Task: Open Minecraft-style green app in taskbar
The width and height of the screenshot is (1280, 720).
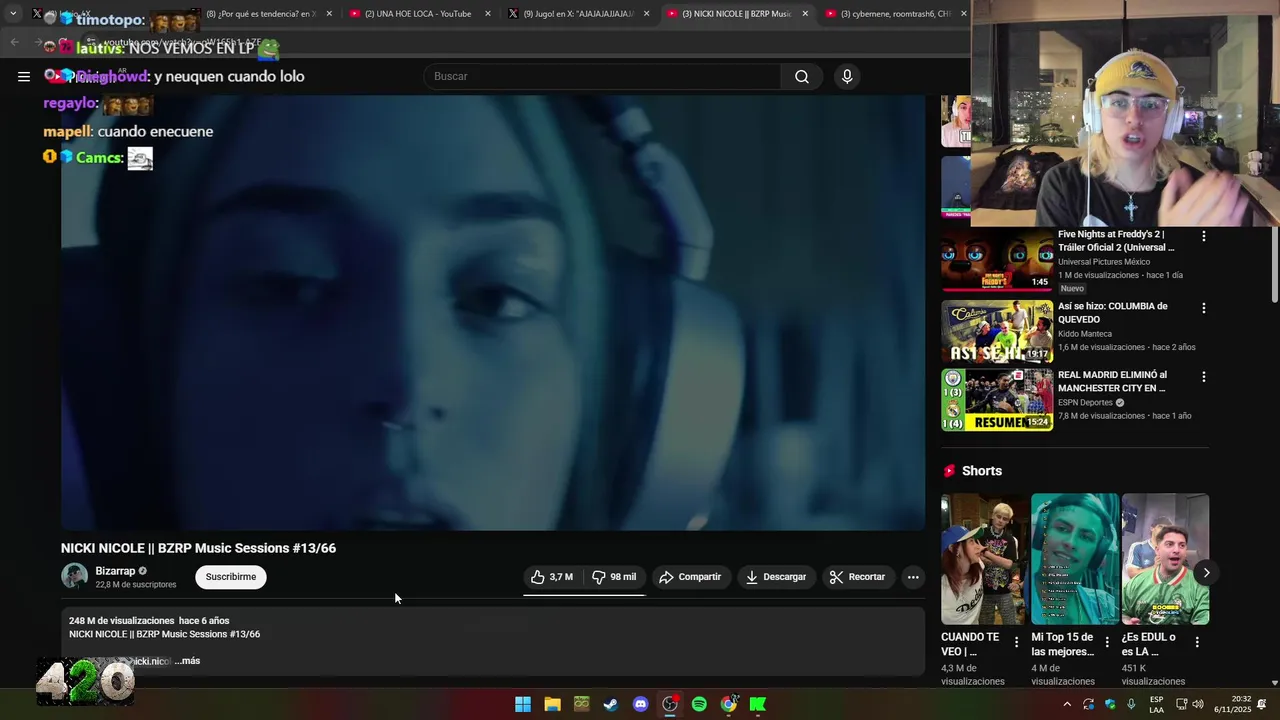Action: tap(582, 705)
